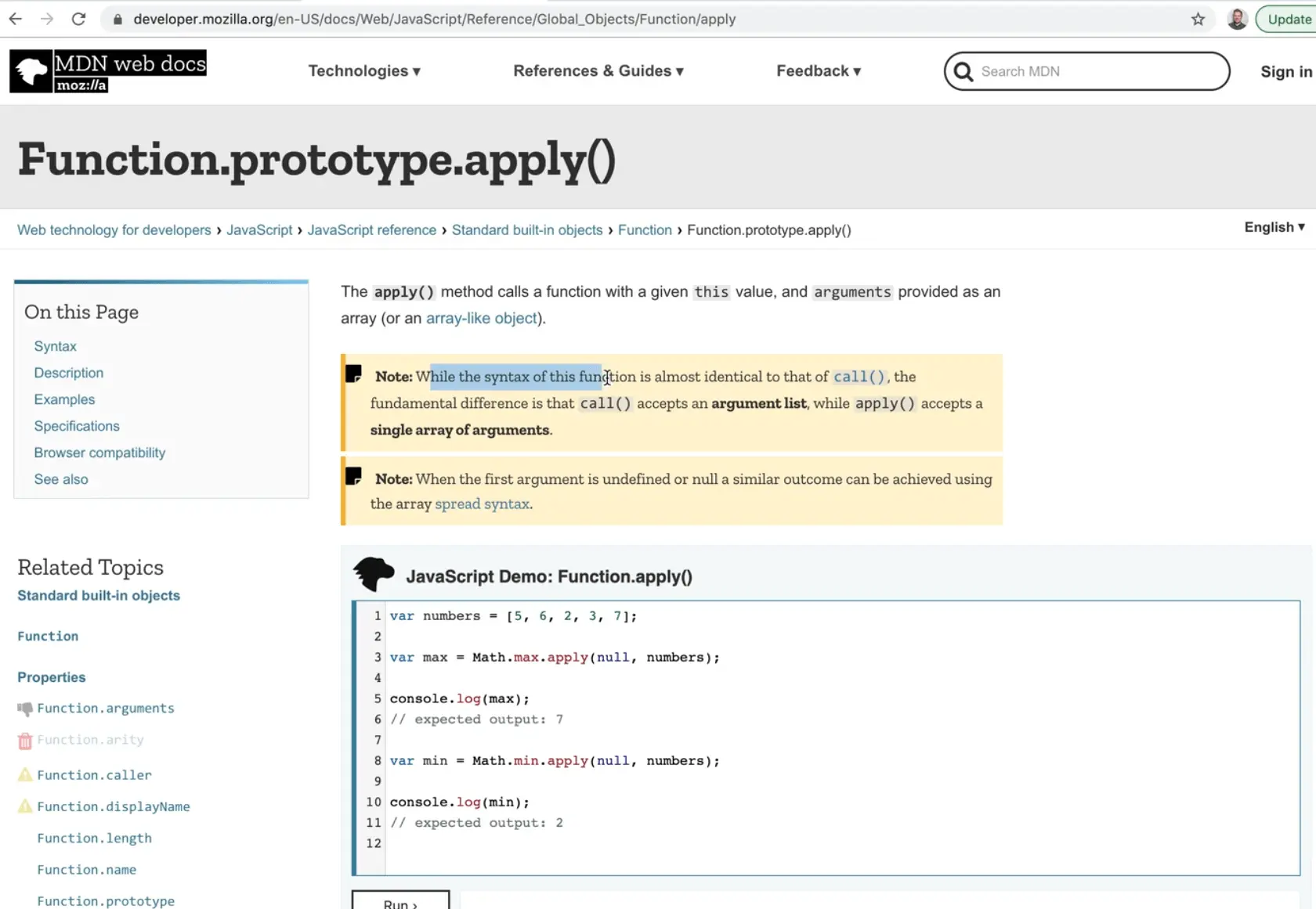This screenshot has height=909, width=1316.
Task: Expand the Technologies menu
Action: pyautogui.click(x=364, y=71)
